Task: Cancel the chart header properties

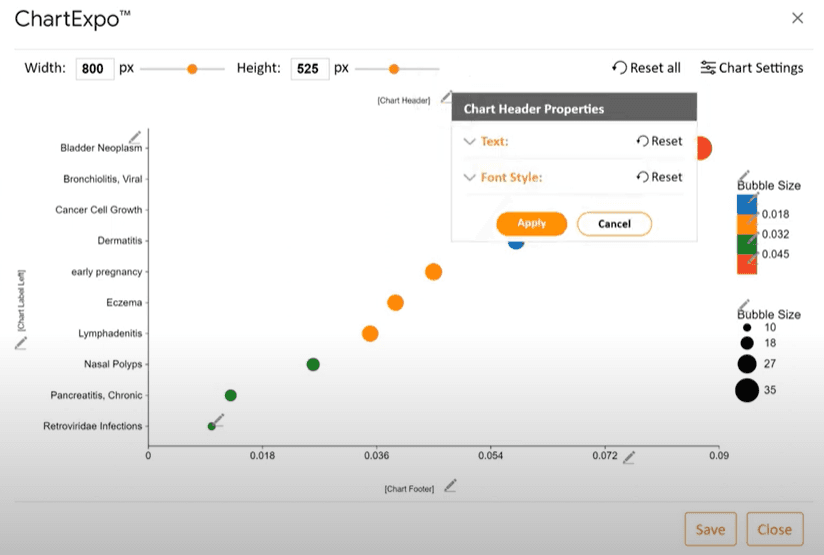Action: click(x=614, y=224)
